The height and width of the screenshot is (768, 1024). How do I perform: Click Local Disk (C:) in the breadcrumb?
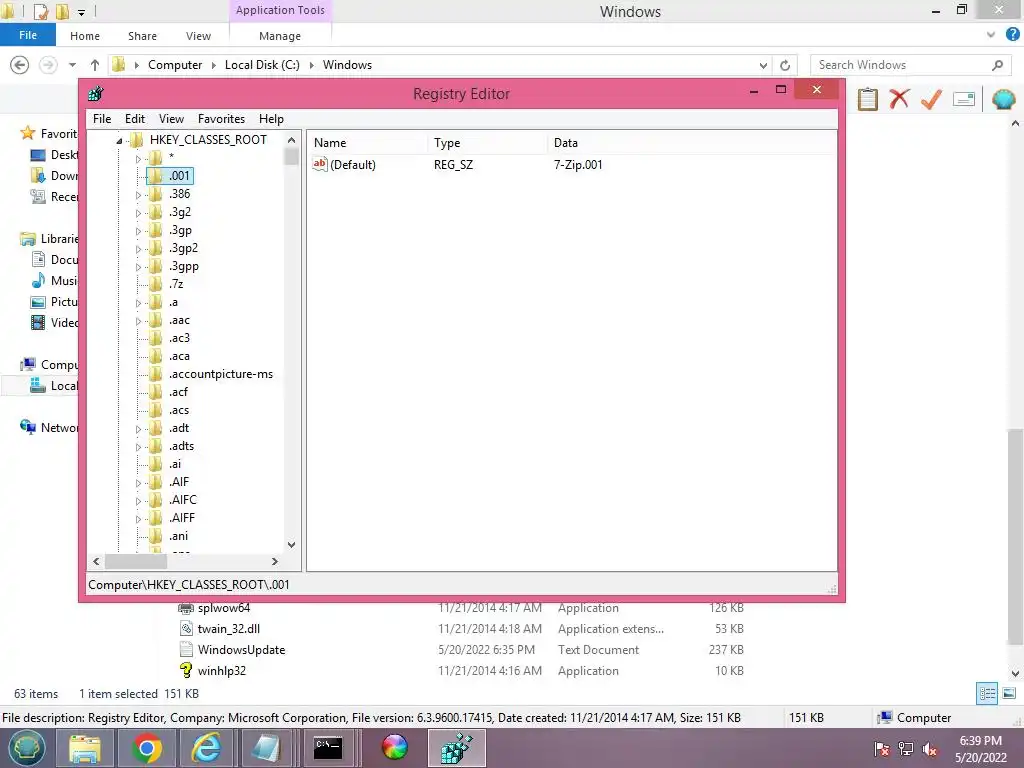click(x=262, y=65)
